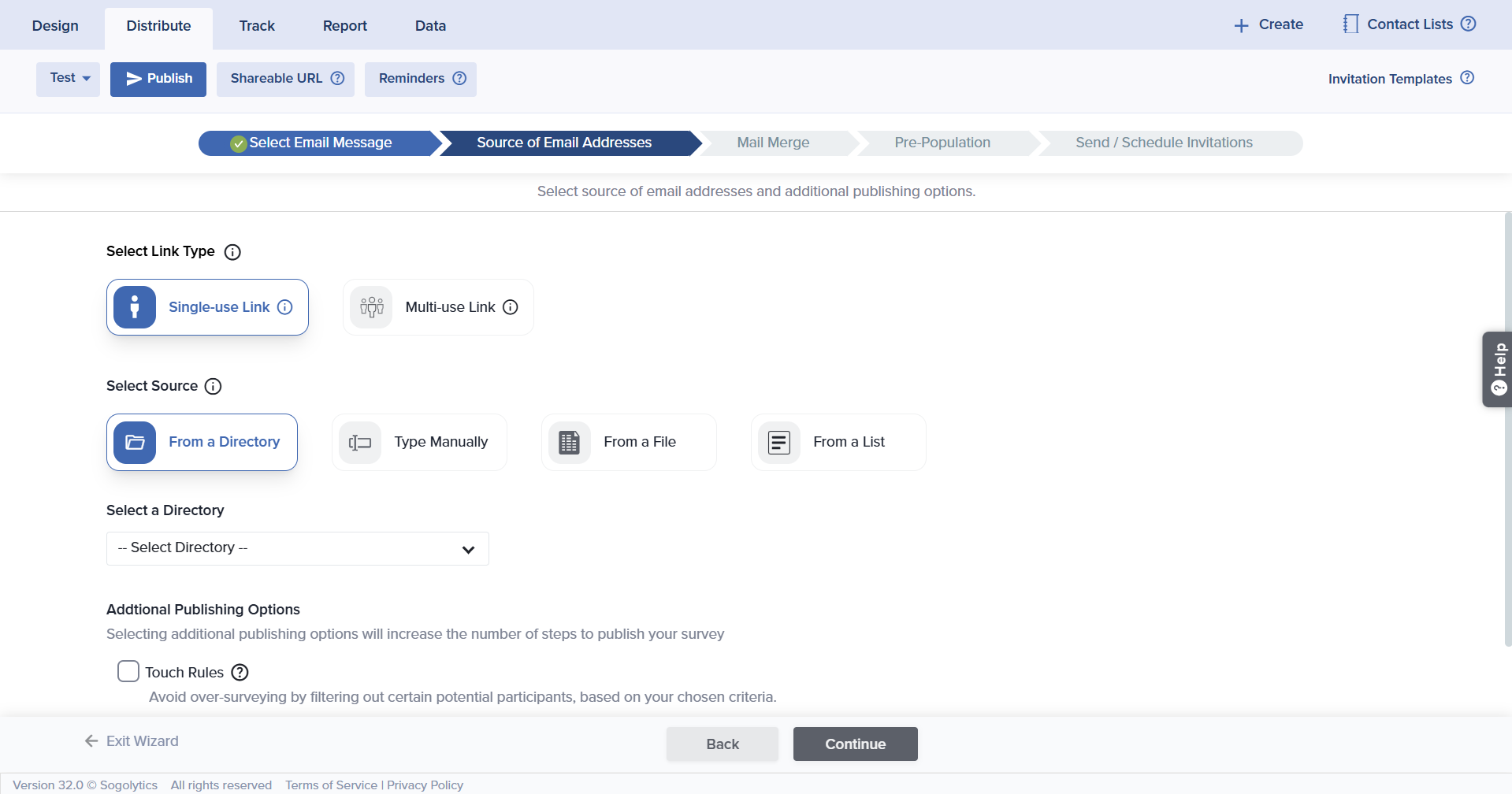This screenshot has height=794, width=1512.
Task: Open info icon next to Select Source
Action: point(213,387)
